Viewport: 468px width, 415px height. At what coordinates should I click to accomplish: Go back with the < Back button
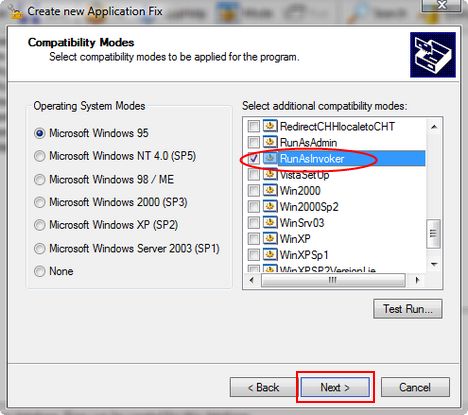(263, 387)
